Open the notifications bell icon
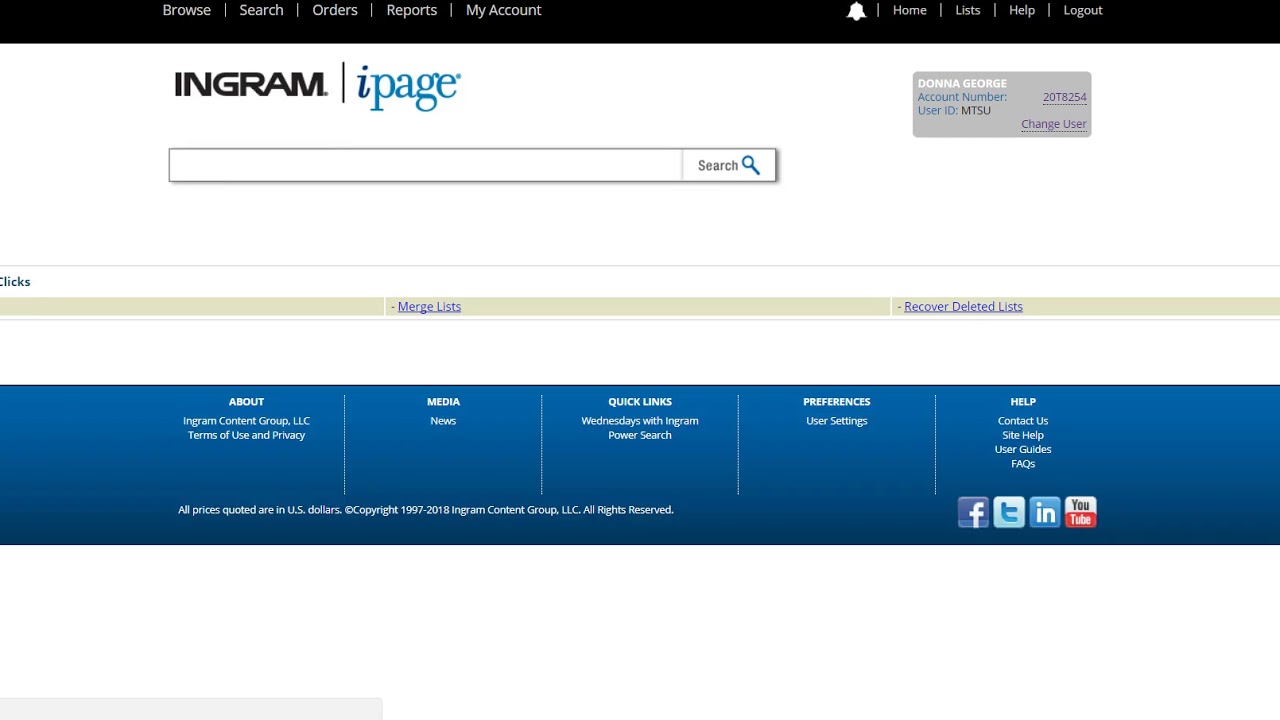The image size is (1280, 720). [856, 11]
